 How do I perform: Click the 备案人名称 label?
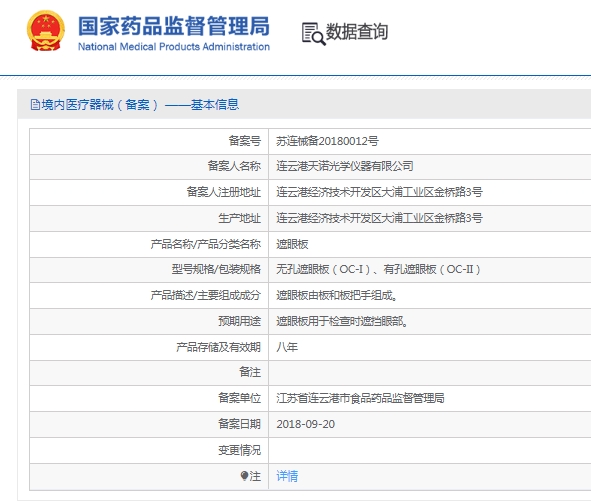pyautogui.click(x=234, y=166)
